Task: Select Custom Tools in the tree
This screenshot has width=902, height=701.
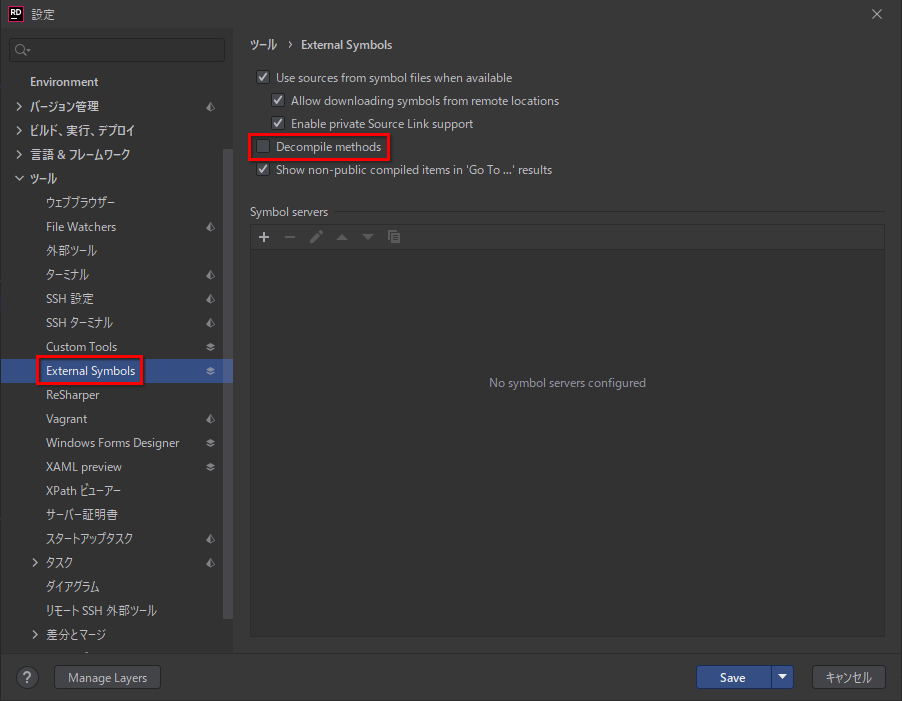Action: pos(81,347)
